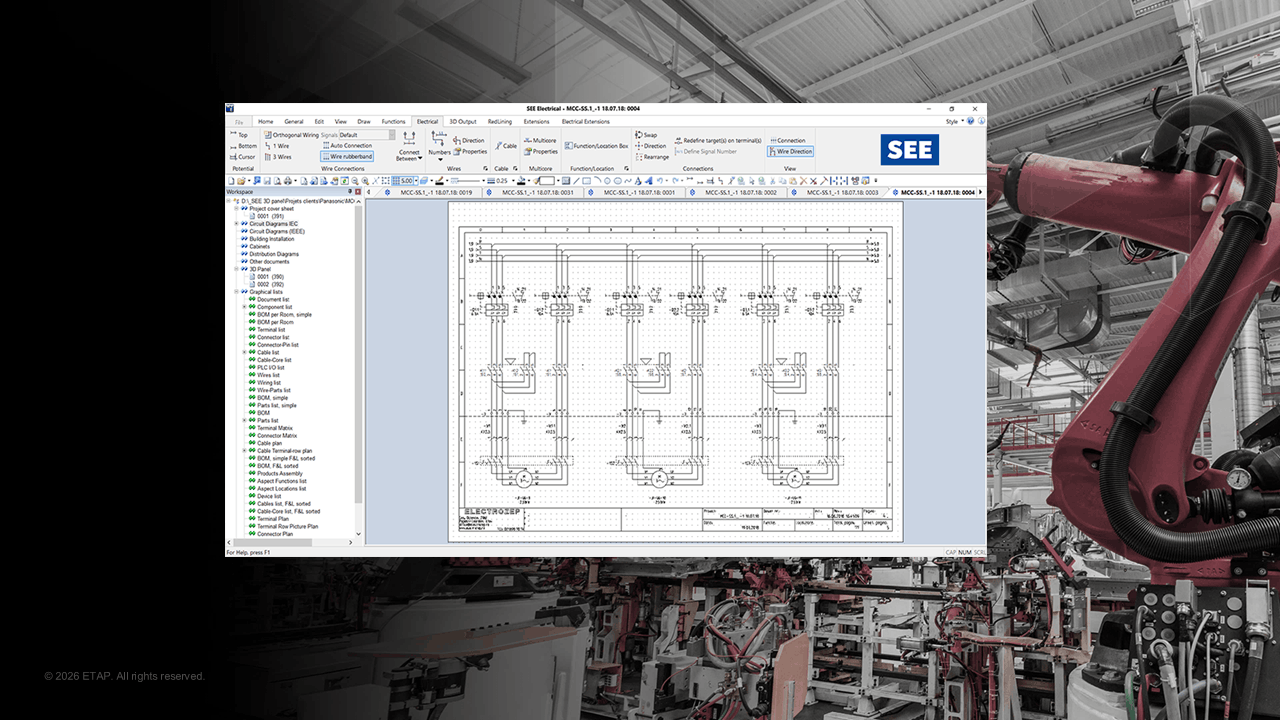Select the Orthogonal Wiring tool
This screenshot has height=720, width=1280.
coord(291,134)
